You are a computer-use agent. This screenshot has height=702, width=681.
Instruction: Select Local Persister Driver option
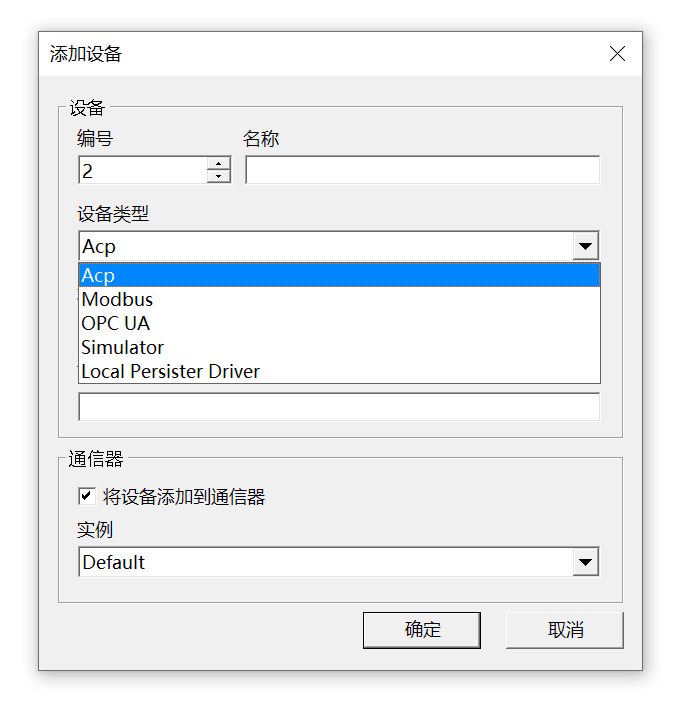pos(339,371)
